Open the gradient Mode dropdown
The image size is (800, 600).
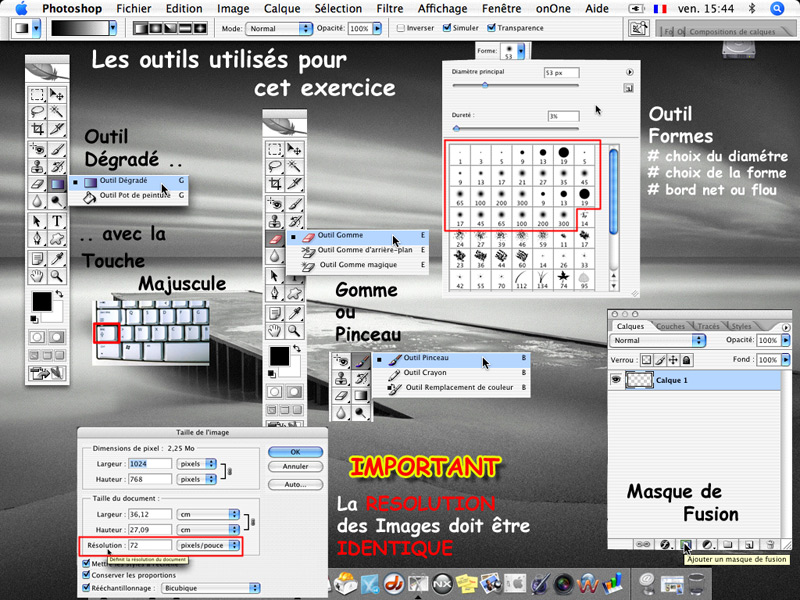coord(279,29)
